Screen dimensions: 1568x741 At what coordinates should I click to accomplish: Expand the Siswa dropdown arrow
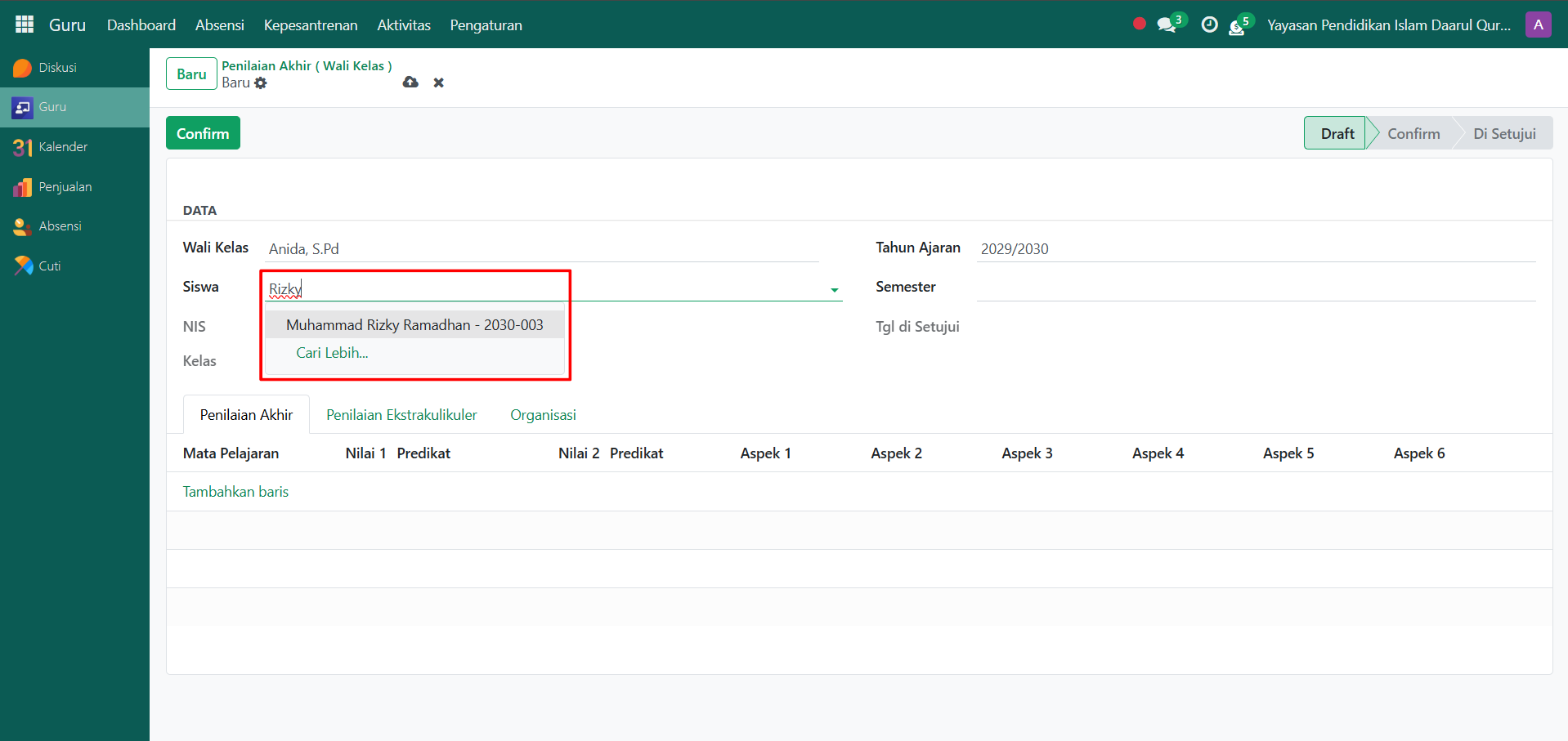pyautogui.click(x=834, y=290)
